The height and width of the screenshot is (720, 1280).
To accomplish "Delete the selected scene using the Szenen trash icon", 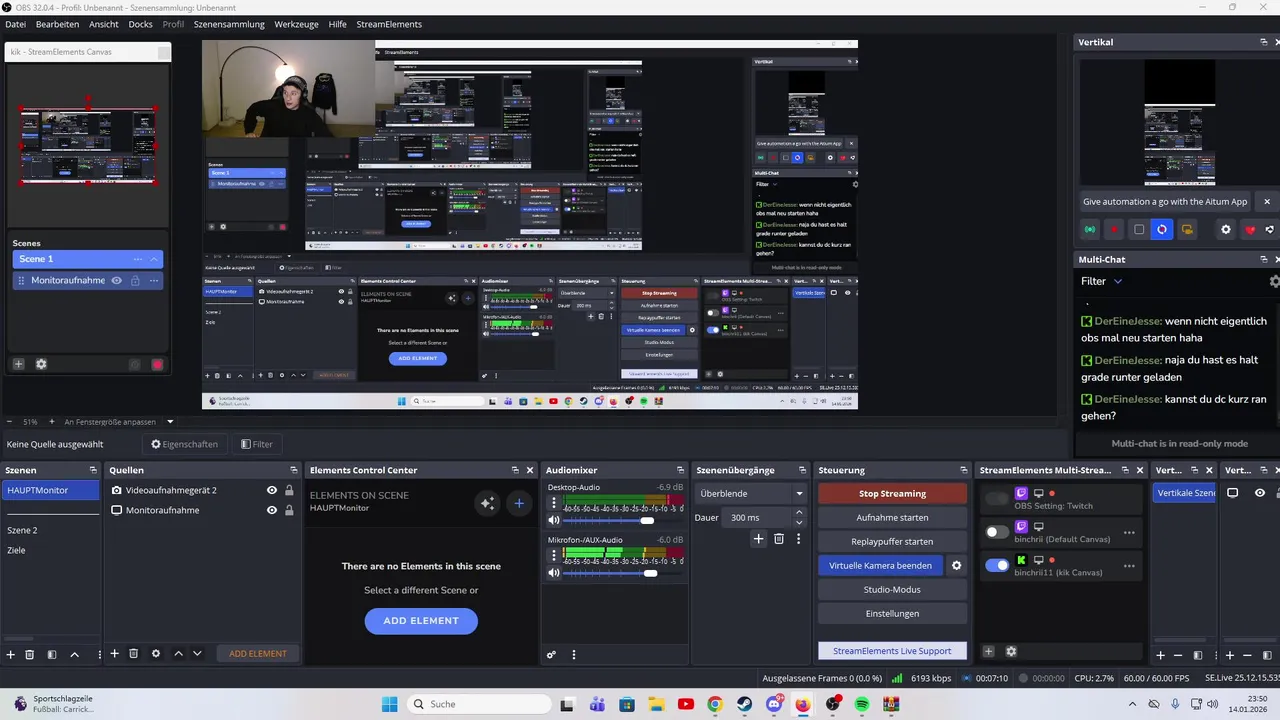I will pyautogui.click(x=30, y=654).
